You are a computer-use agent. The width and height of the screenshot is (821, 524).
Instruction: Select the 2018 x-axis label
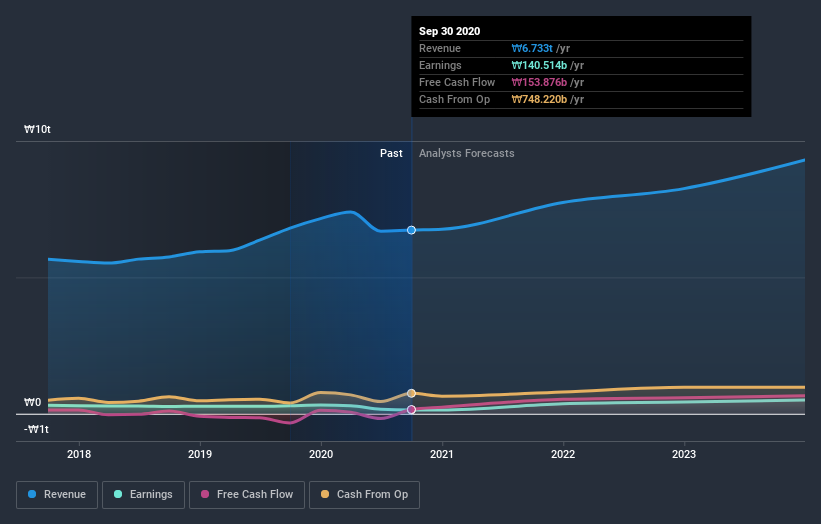pos(79,454)
